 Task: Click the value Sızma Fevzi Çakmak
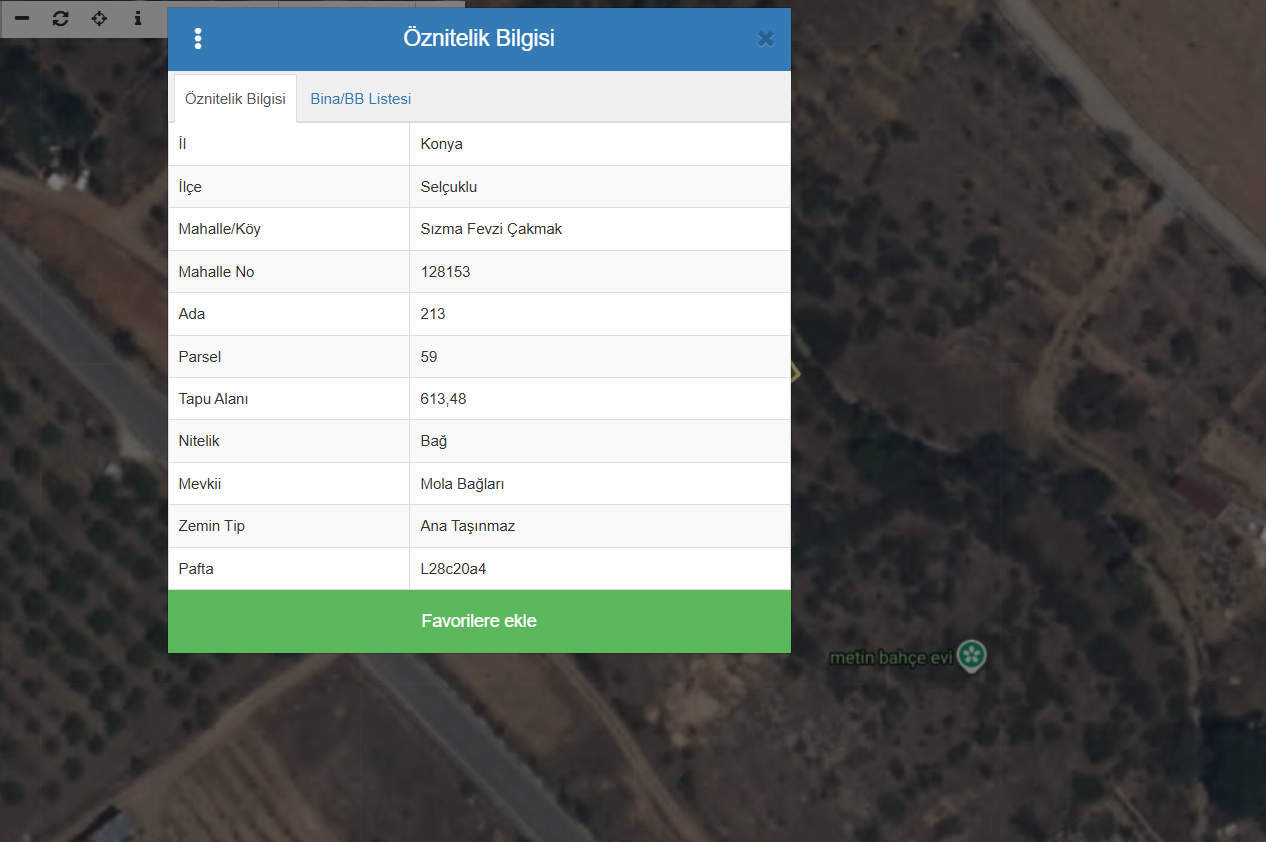click(491, 229)
